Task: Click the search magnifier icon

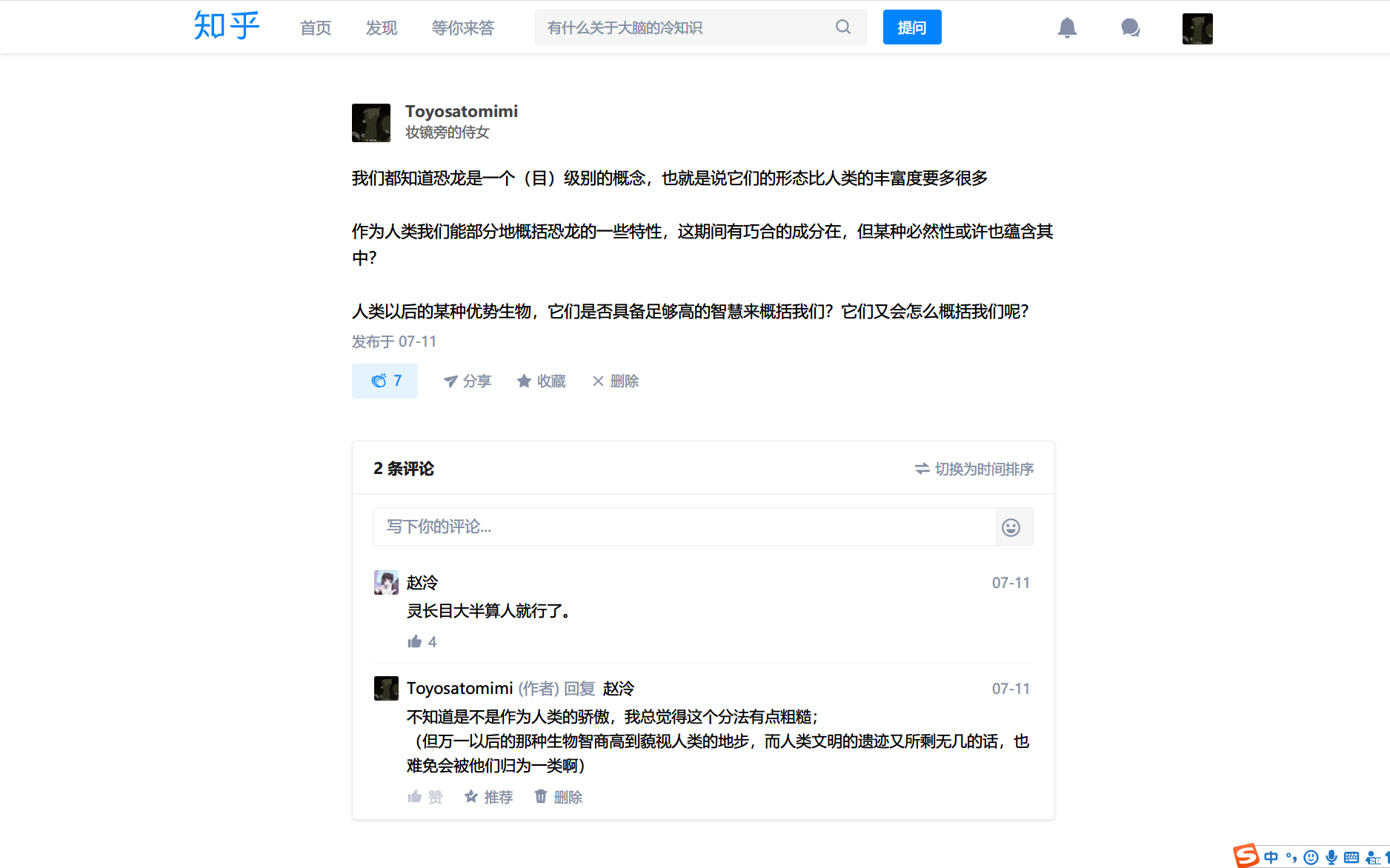Action: click(843, 27)
